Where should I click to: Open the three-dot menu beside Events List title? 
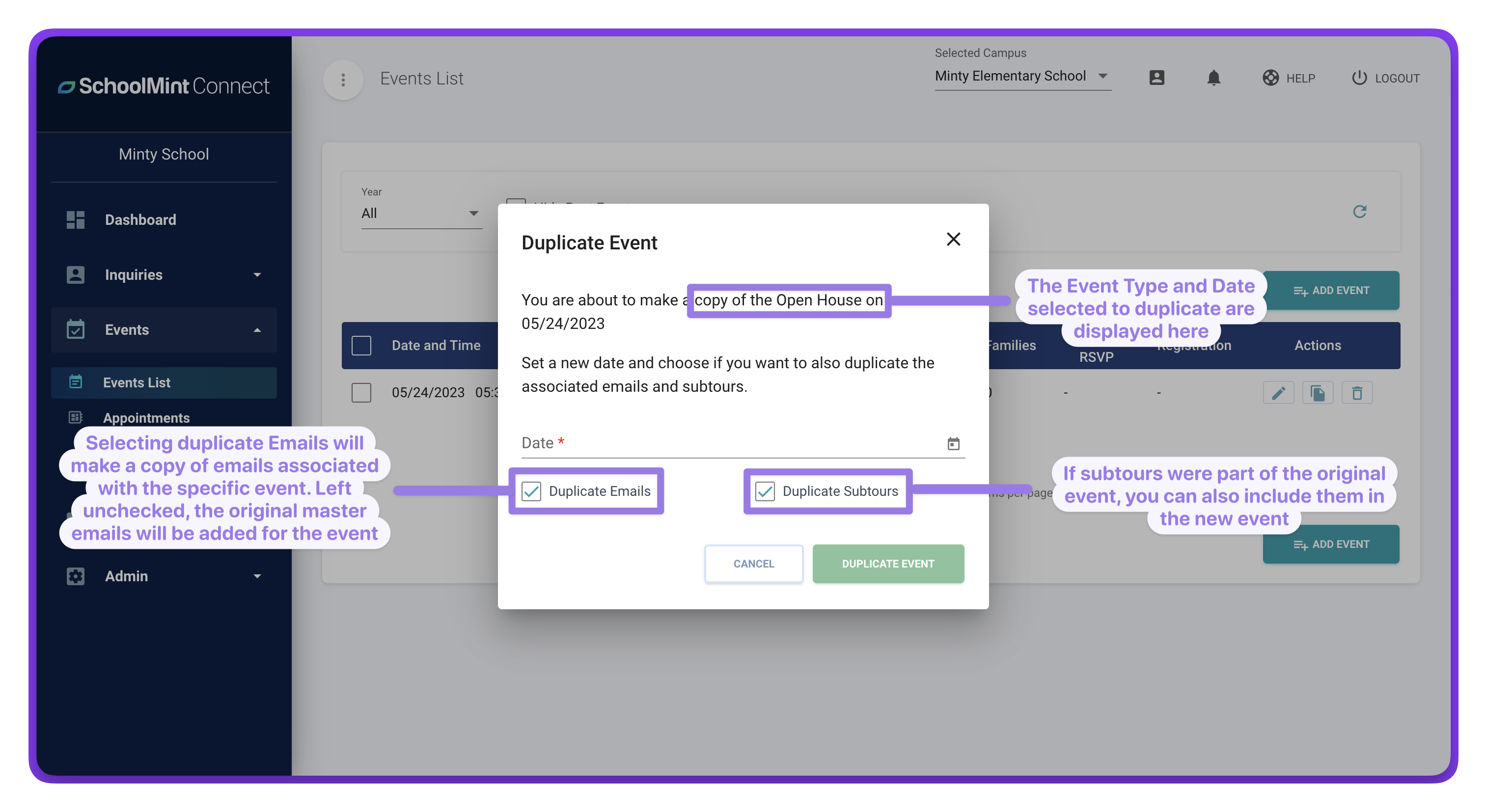point(343,80)
